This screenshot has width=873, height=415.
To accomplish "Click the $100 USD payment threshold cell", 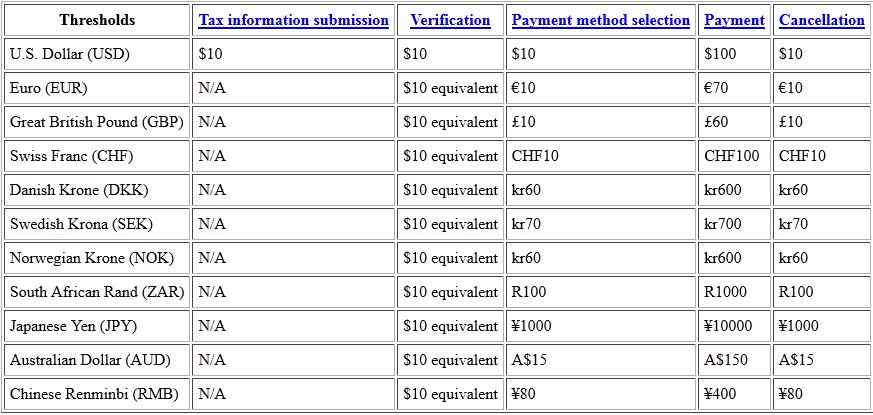I will coord(734,54).
